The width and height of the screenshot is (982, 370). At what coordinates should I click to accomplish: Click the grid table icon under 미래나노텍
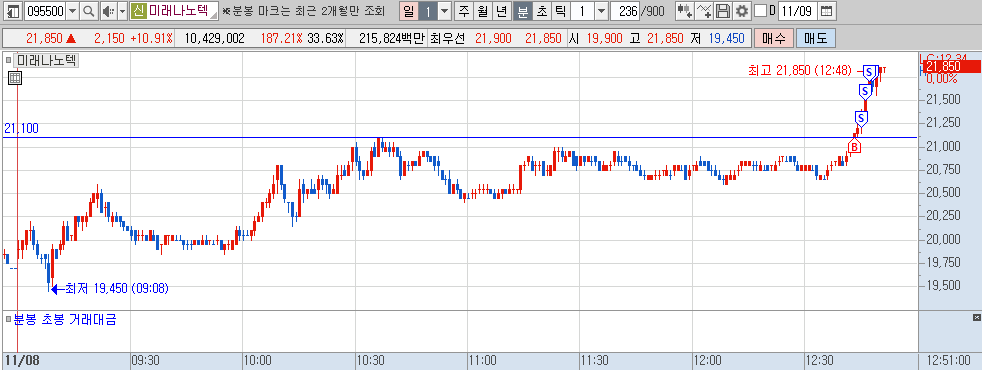tap(15, 78)
